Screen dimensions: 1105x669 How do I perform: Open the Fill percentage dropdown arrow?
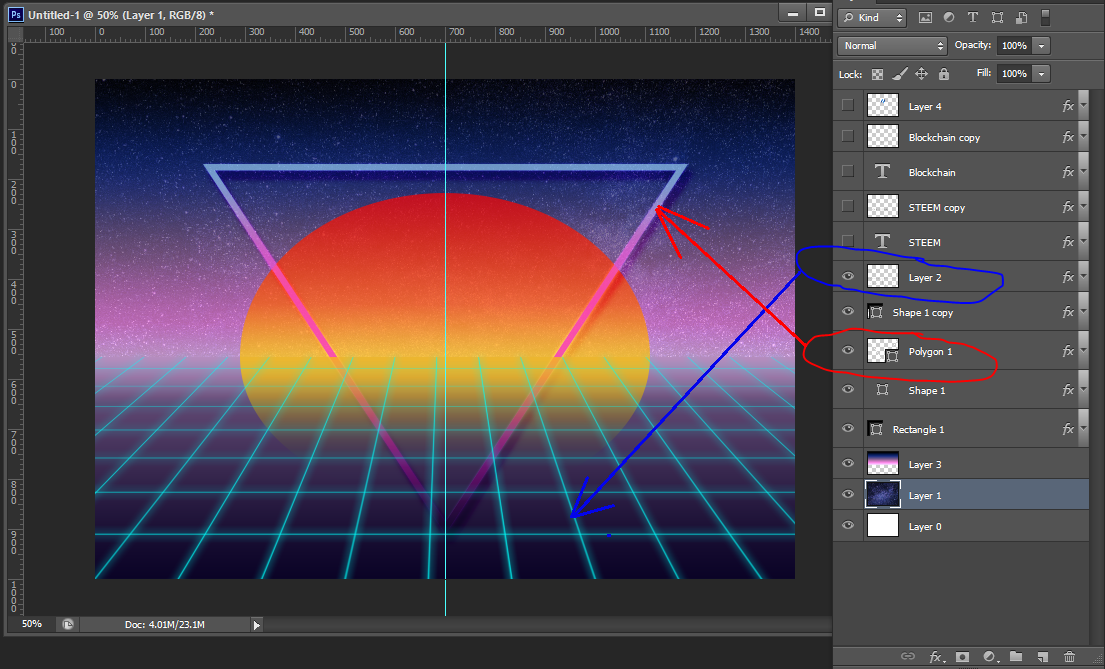(x=1042, y=74)
